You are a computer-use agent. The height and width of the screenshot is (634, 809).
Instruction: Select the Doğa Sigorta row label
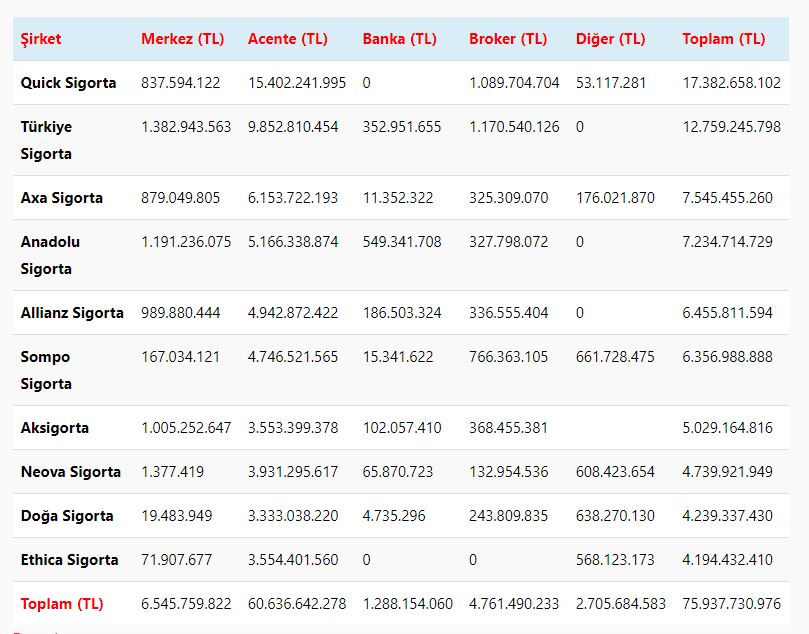(67, 516)
